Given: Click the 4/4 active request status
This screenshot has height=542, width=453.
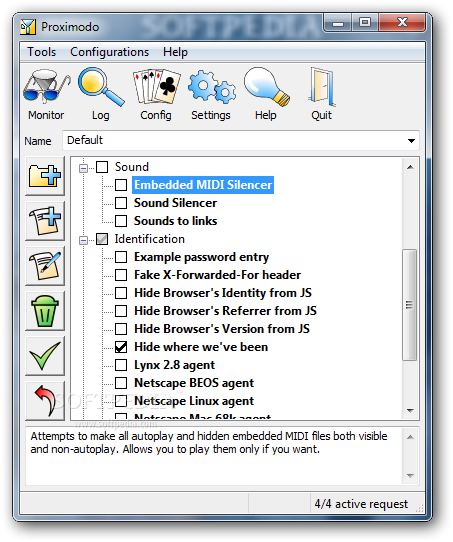Looking at the screenshot, I should [x=361, y=504].
